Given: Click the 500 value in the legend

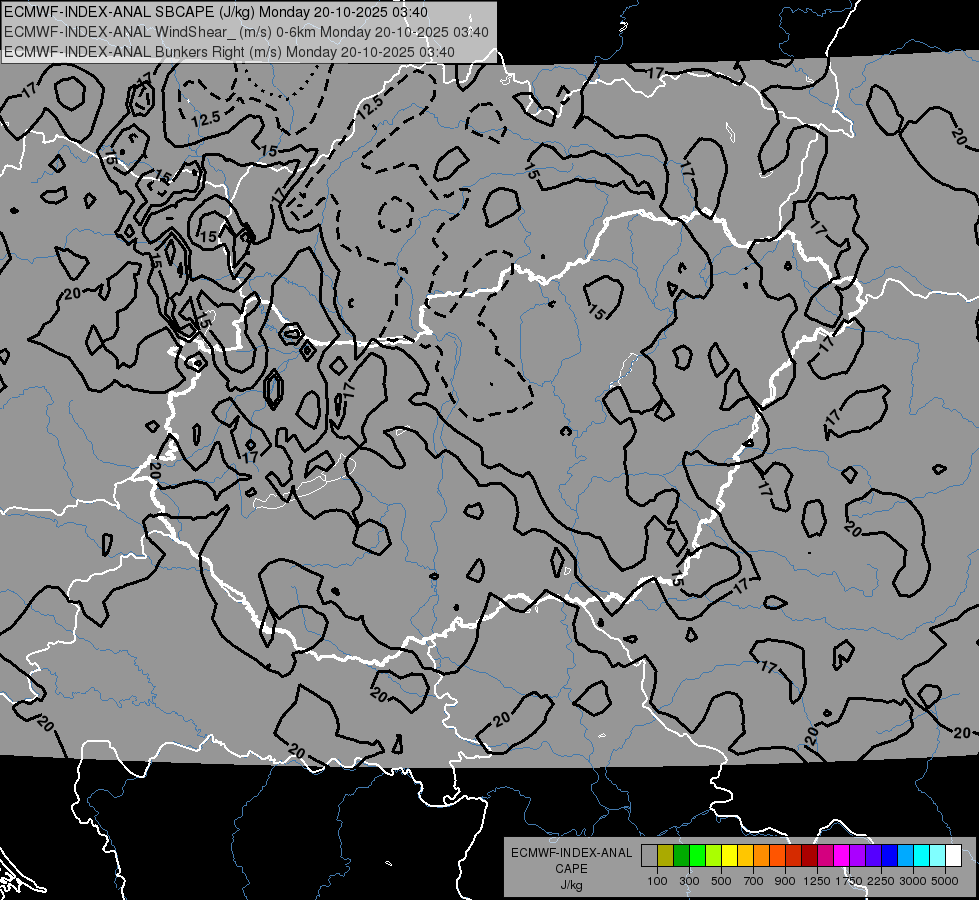Looking at the screenshot, I should point(721,881).
